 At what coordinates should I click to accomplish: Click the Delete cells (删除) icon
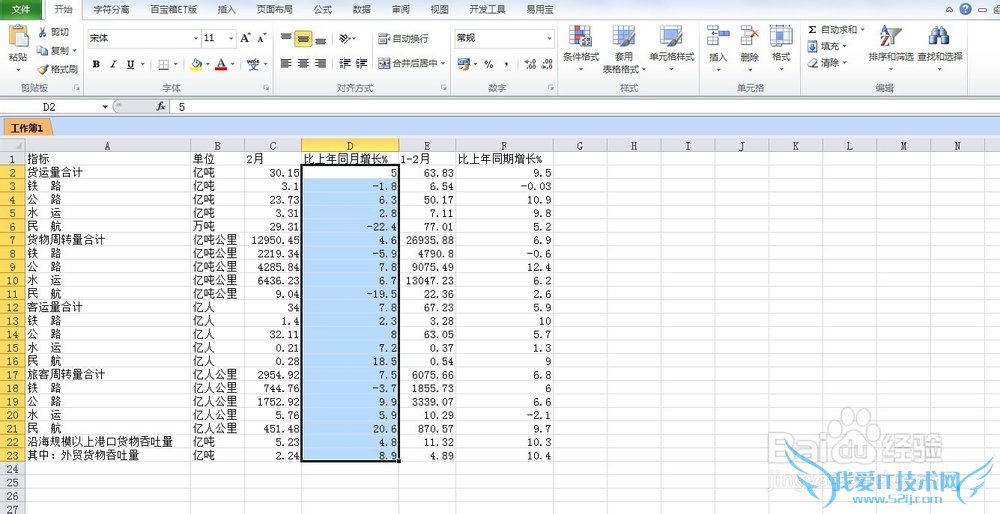click(749, 36)
